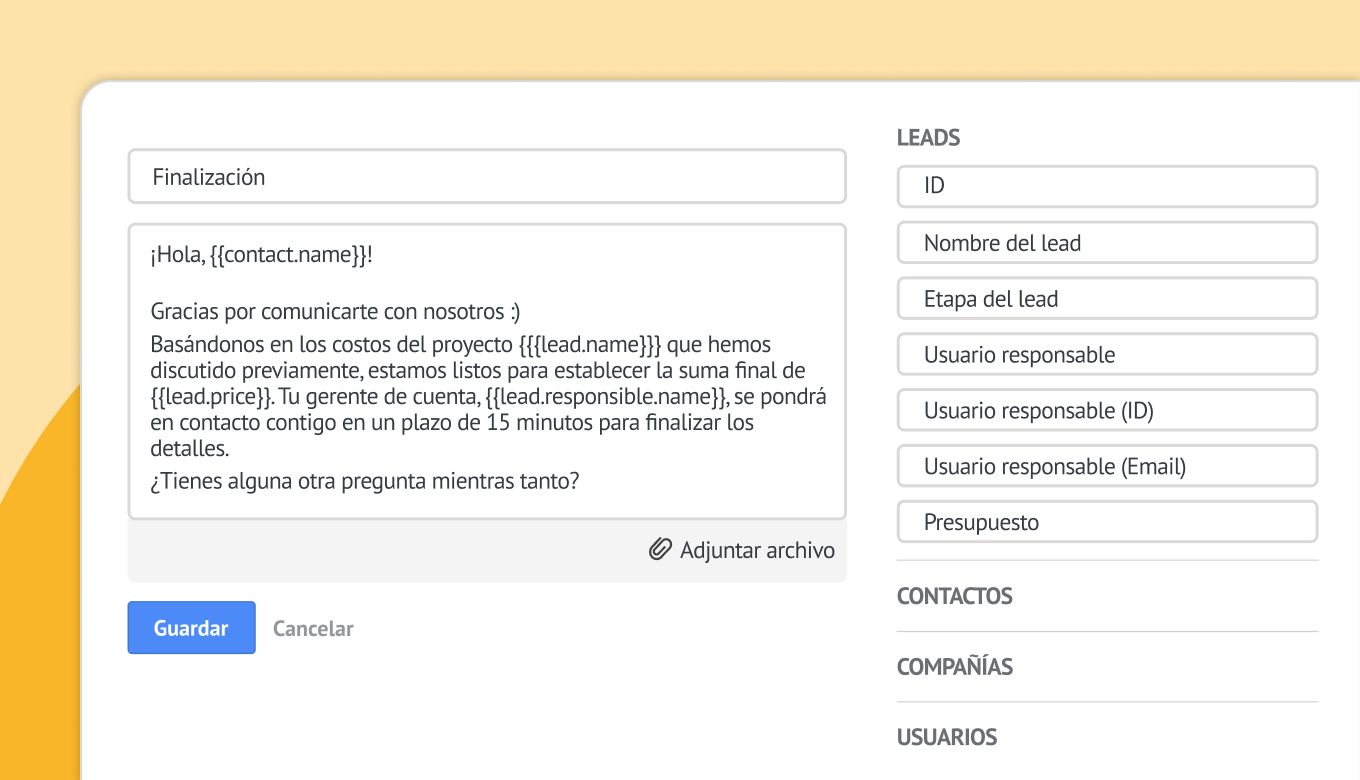This screenshot has width=1360, height=780.
Task: Expand the USUARIOS section
Action: point(947,737)
